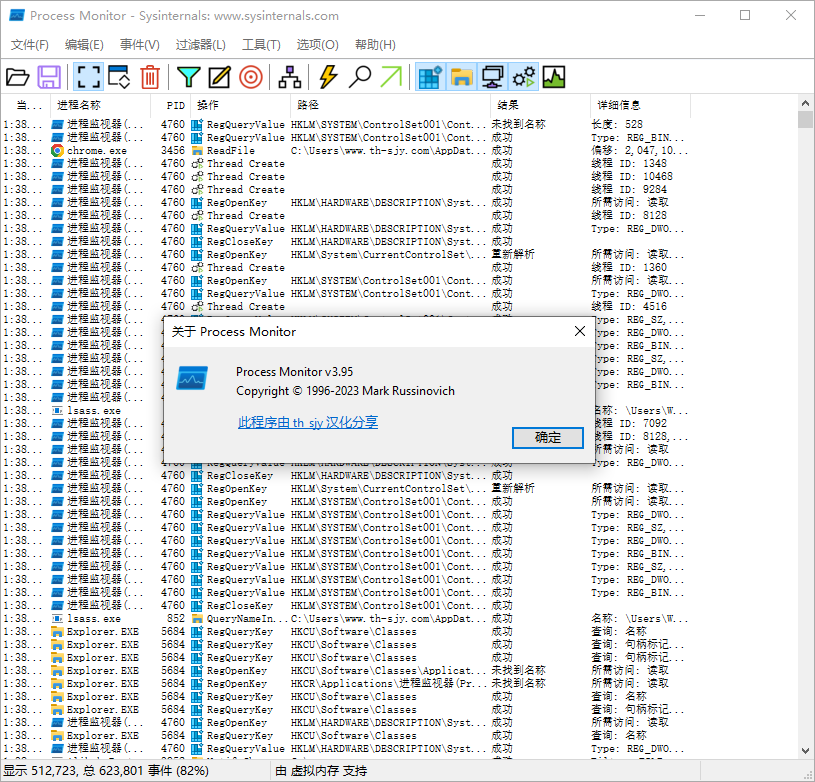Click the chrome.exe process icon
The image size is (815, 782).
click(x=58, y=151)
